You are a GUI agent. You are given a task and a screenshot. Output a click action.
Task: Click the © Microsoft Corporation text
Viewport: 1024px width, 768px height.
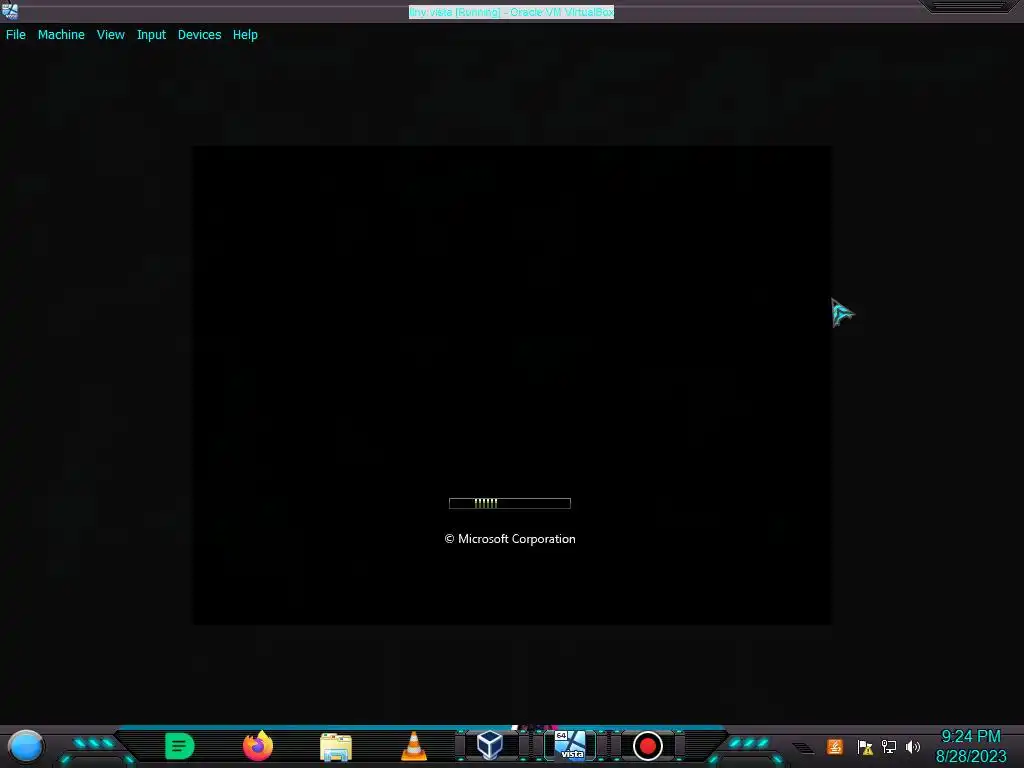[509, 539]
